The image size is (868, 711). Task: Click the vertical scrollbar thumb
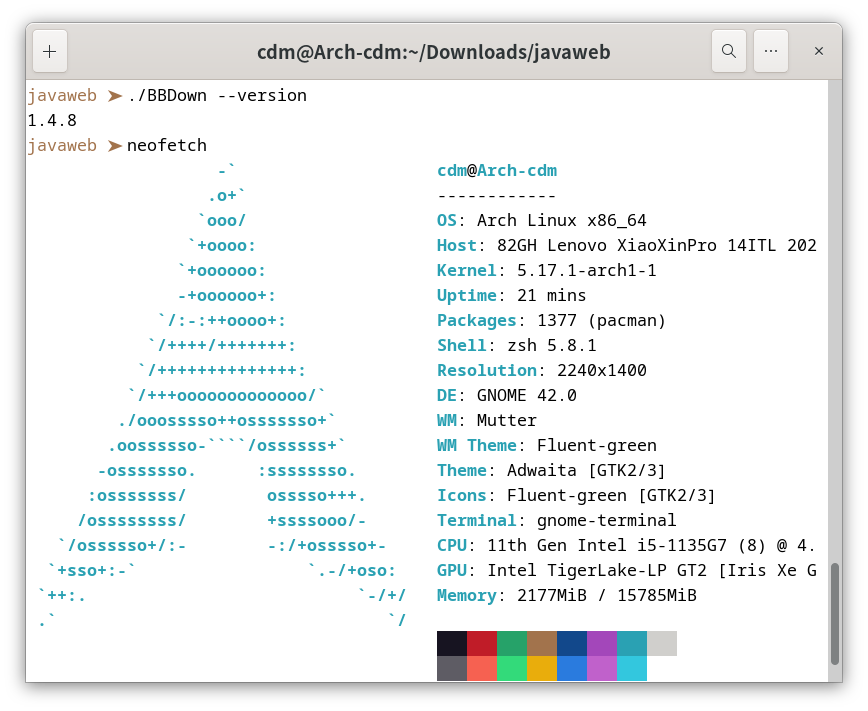click(x=835, y=614)
